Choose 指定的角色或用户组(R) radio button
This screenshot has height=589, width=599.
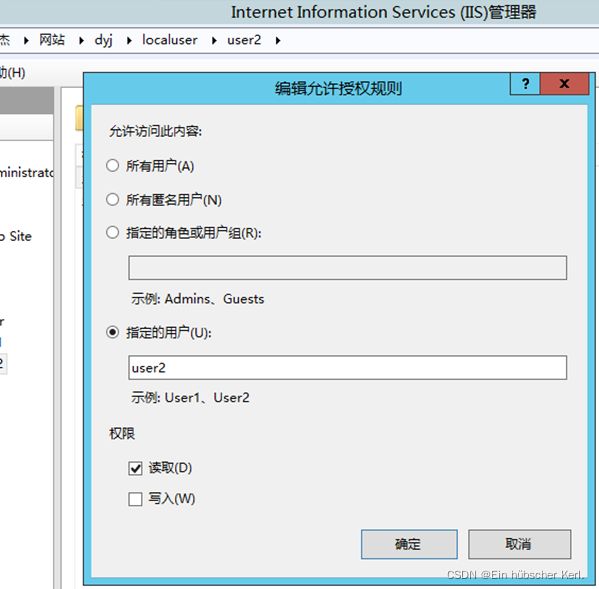click(113, 232)
